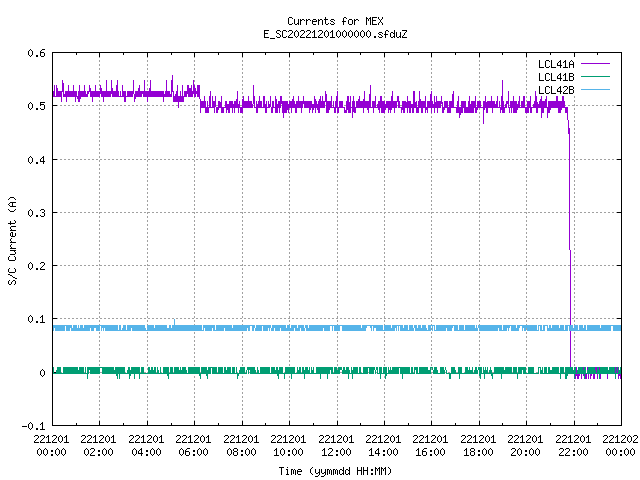Click the 221201 22:00 x-axis tick label
The height and width of the screenshot is (480, 640).
point(573,446)
